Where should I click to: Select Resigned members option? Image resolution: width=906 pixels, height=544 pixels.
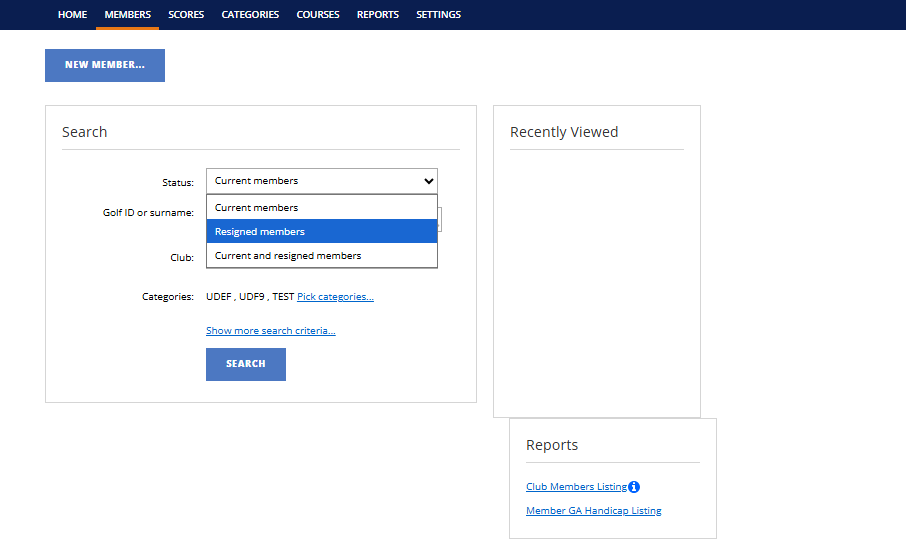(x=322, y=231)
